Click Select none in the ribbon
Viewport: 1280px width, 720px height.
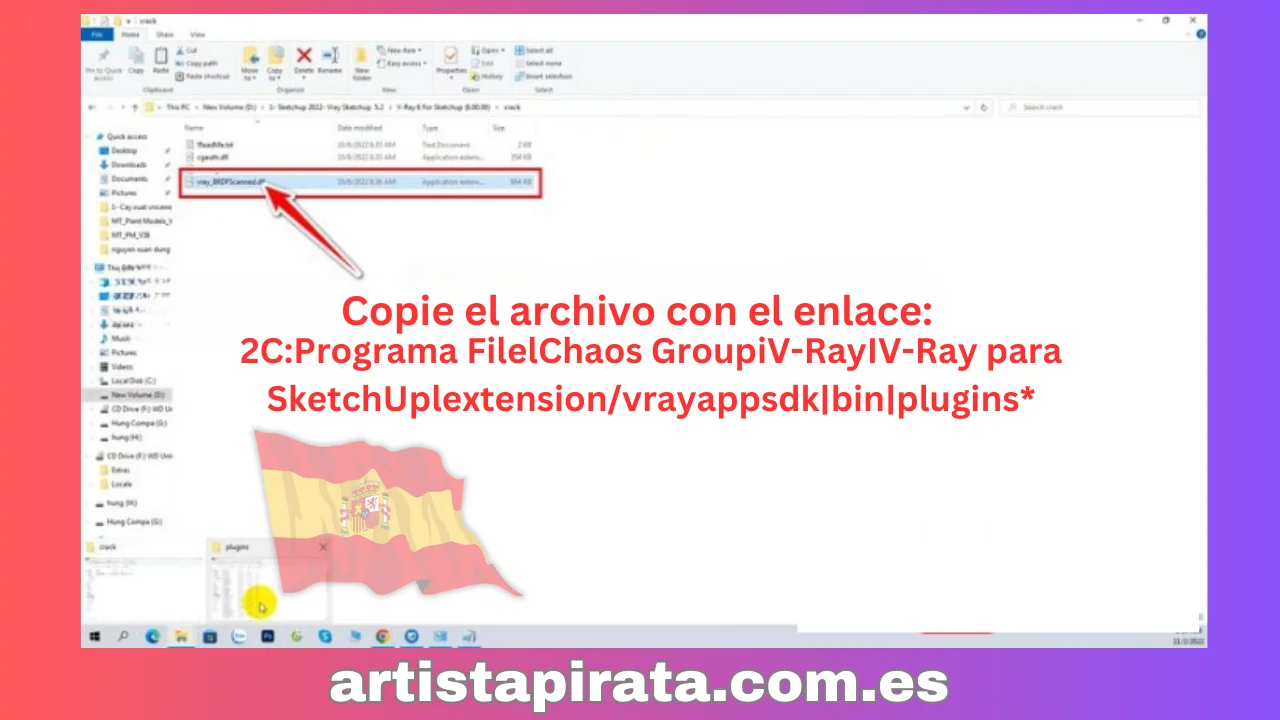[538, 63]
